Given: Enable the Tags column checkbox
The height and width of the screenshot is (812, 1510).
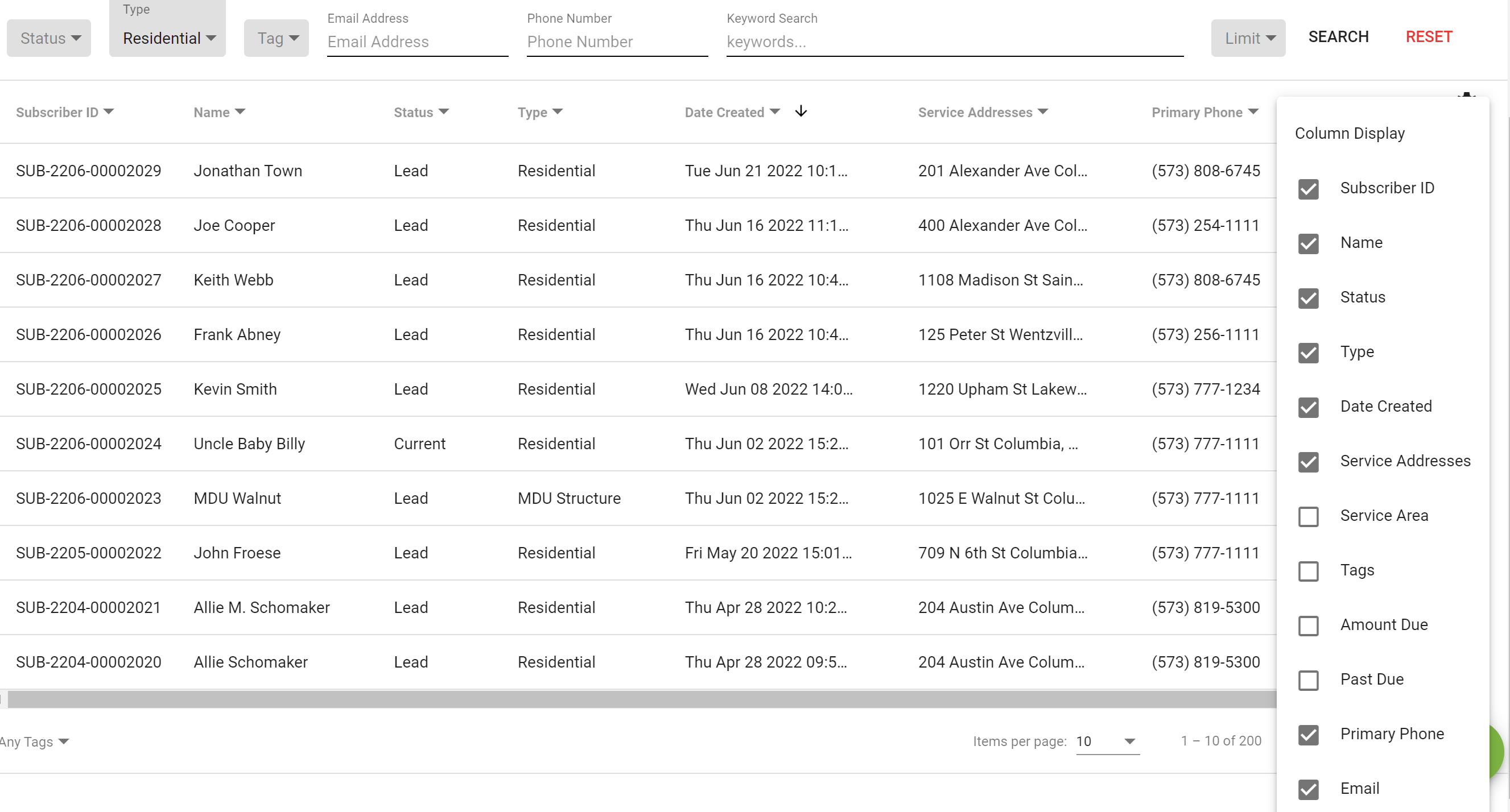Looking at the screenshot, I should 1309,571.
